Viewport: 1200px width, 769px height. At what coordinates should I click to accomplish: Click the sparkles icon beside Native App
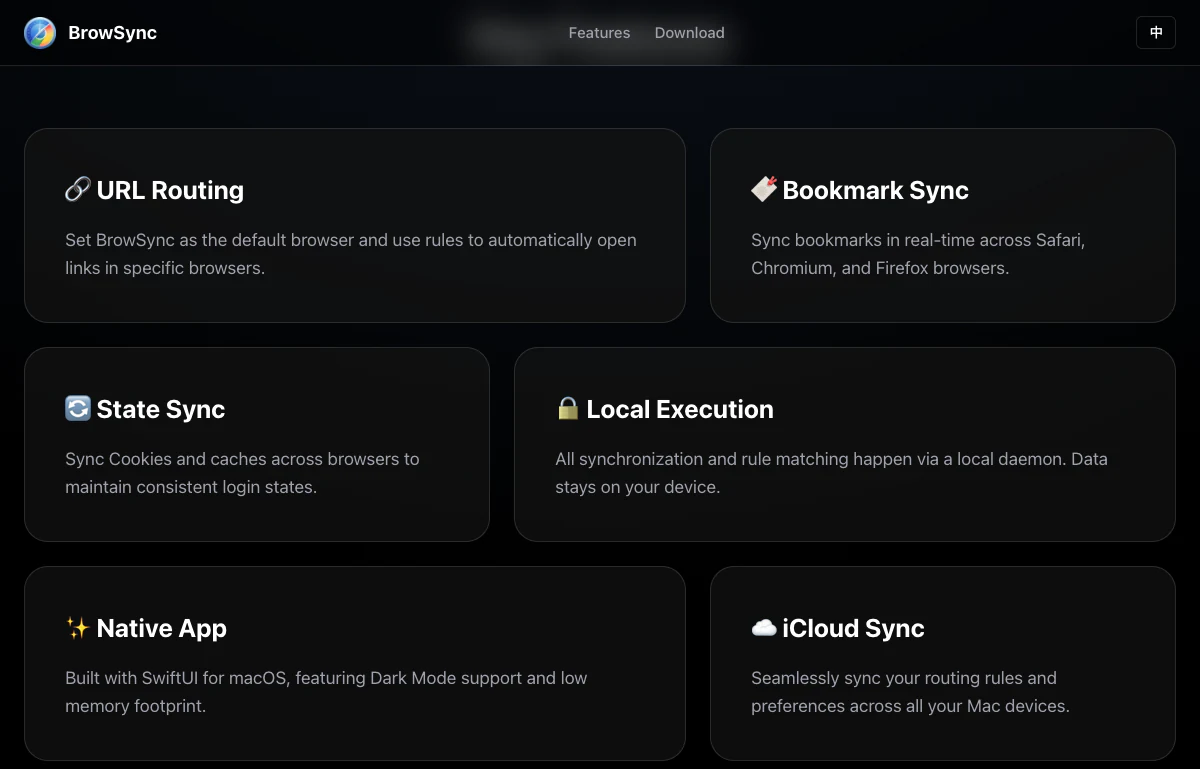(x=78, y=627)
